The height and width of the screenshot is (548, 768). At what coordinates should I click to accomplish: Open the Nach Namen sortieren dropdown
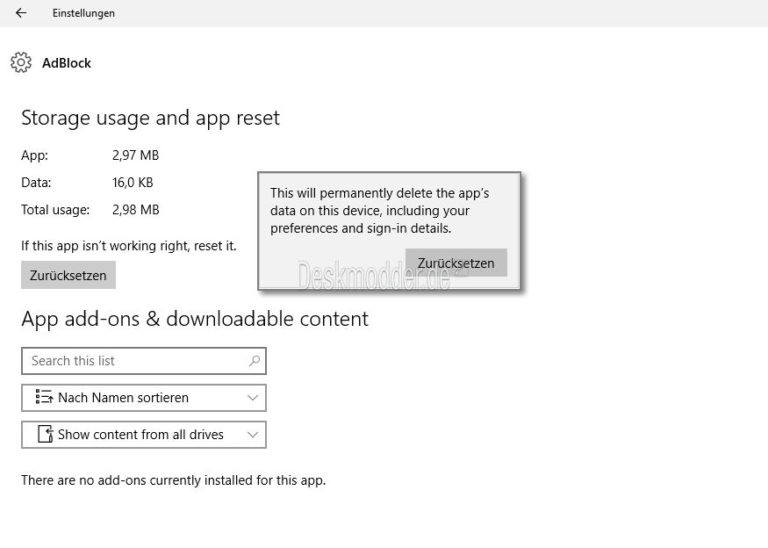[x=144, y=398]
